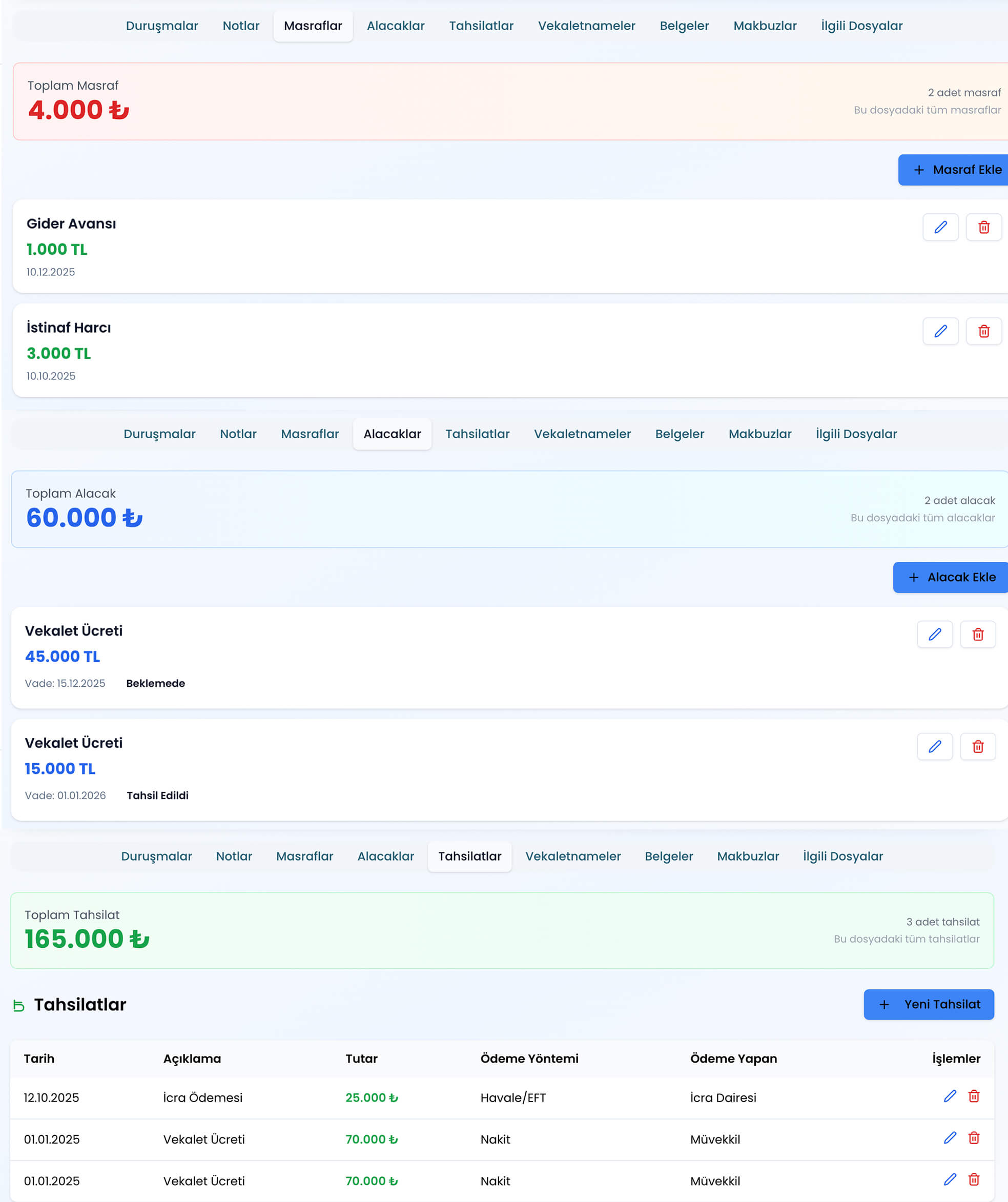1008x1202 pixels.
Task: Edit the 15.000 TL Tahsil Edildi receivable
Action: 934,746
